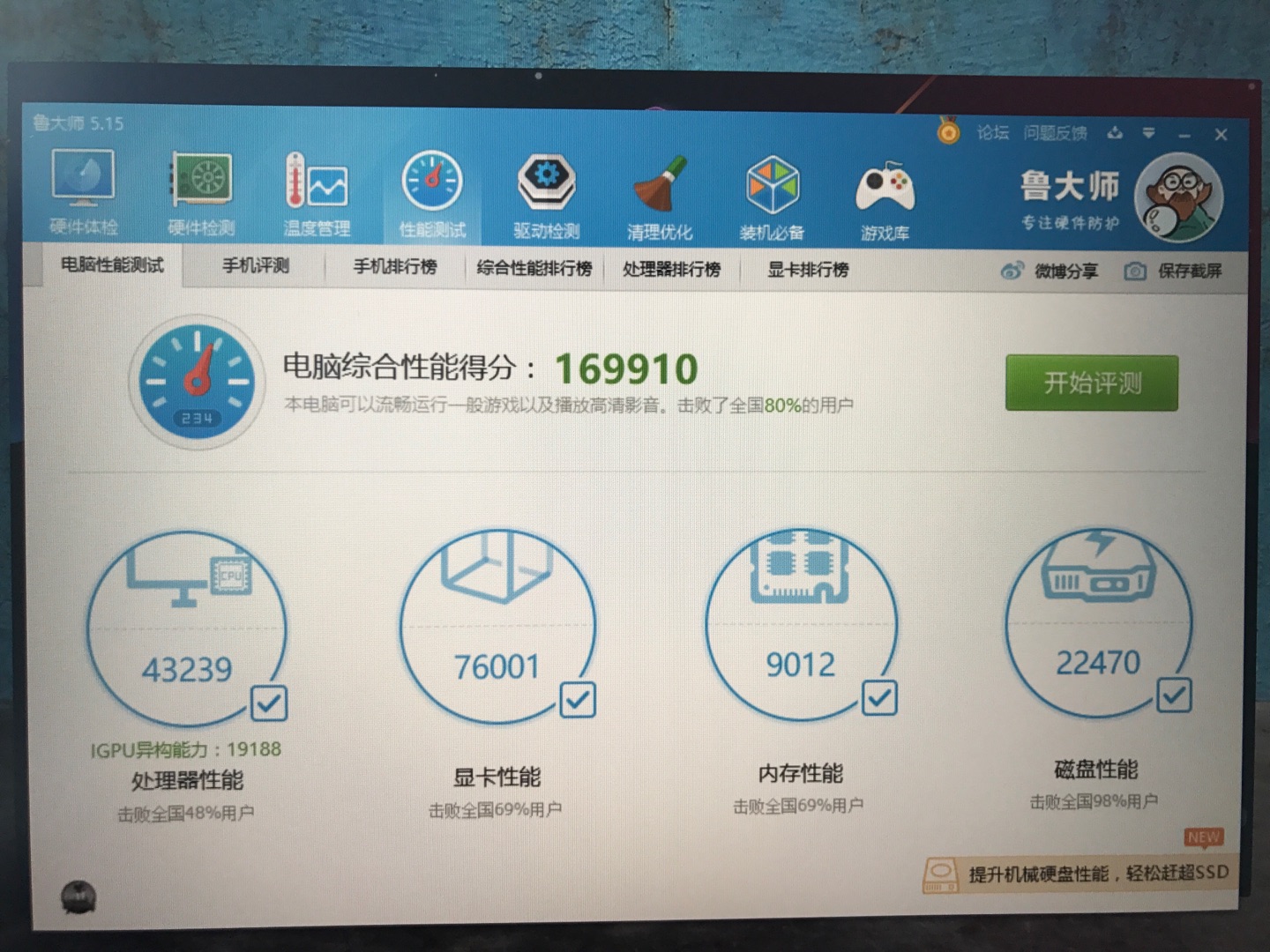This screenshot has width=1270, height=952.
Task: Switch to the 手机排行榜 tab
Action: tap(395, 267)
